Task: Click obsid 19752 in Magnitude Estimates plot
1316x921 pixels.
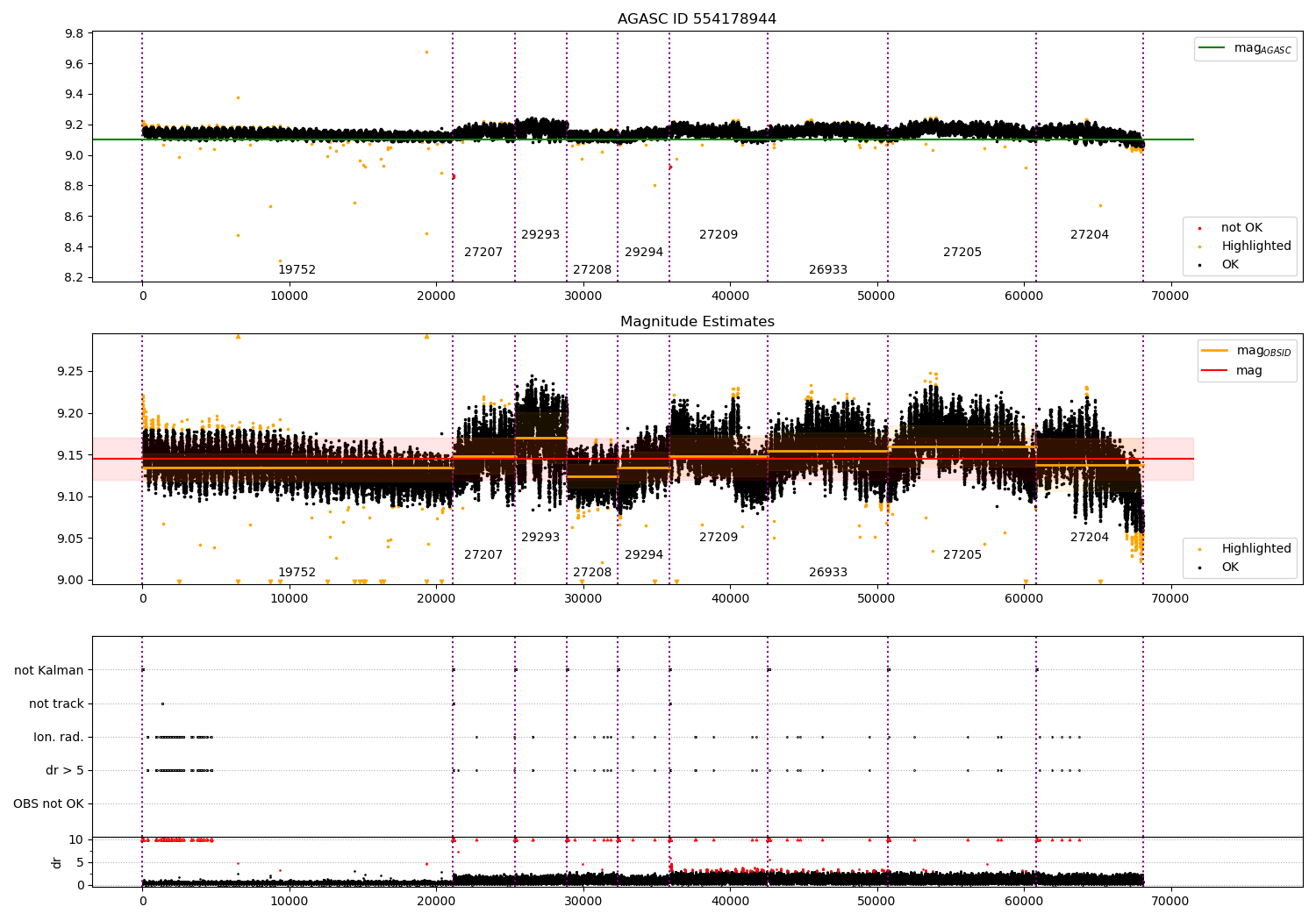Action: 297,573
